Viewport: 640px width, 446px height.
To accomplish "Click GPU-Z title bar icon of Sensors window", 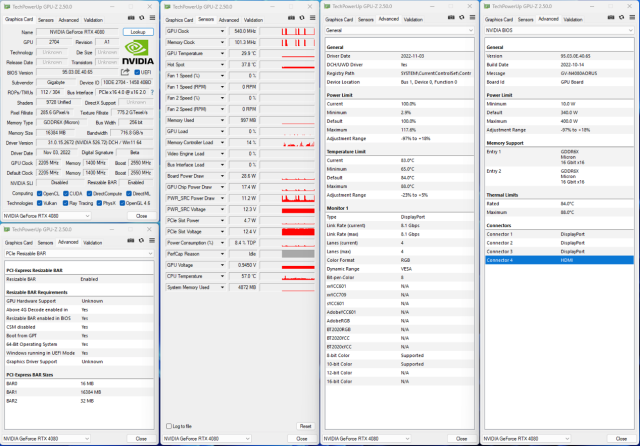I will [x=167, y=7].
